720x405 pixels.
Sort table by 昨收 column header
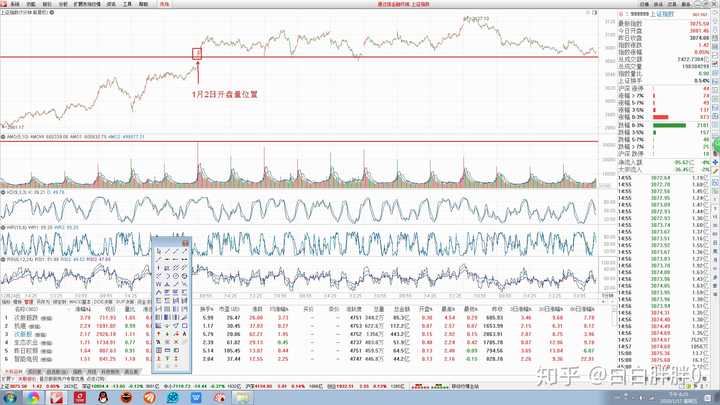[497, 309]
